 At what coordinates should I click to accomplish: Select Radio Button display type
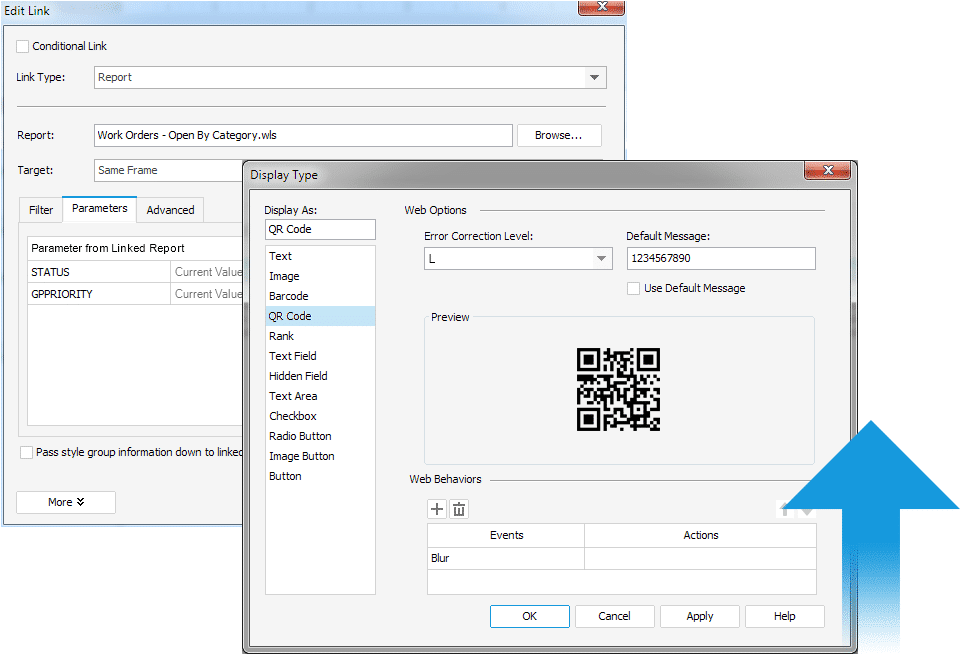point(320,436)
